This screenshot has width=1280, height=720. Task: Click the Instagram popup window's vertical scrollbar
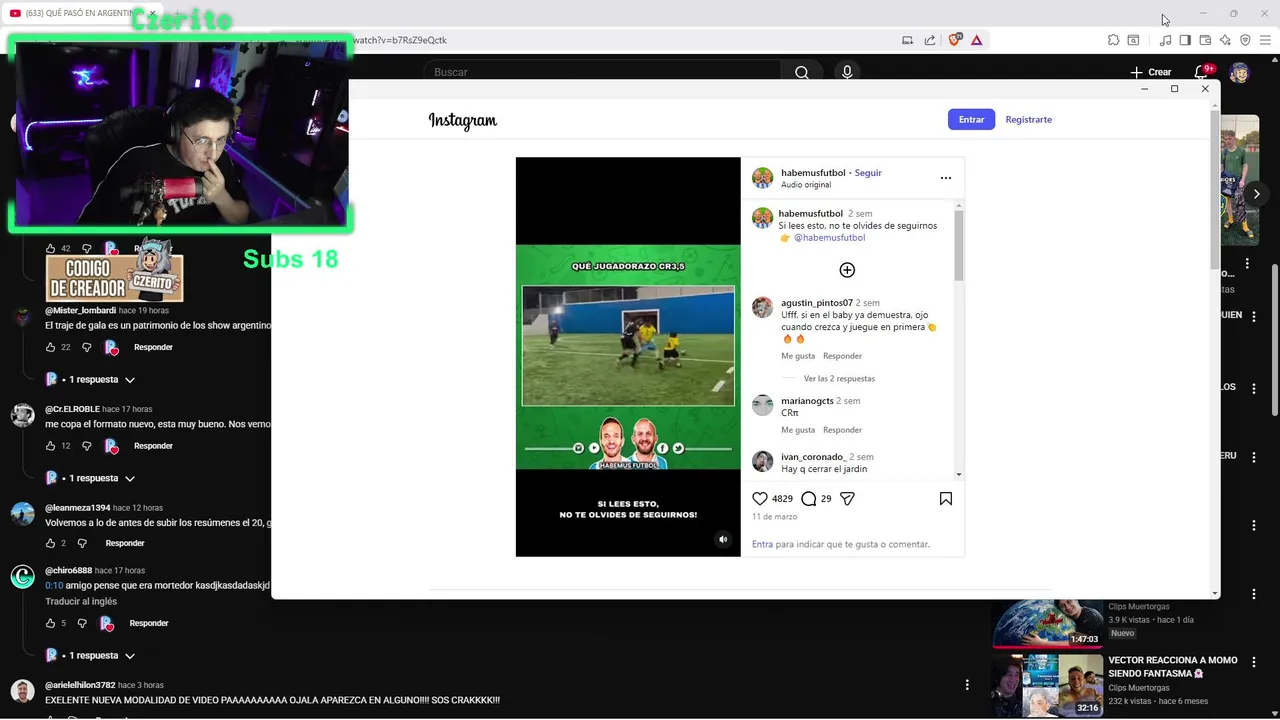[x=1215, y=190]
